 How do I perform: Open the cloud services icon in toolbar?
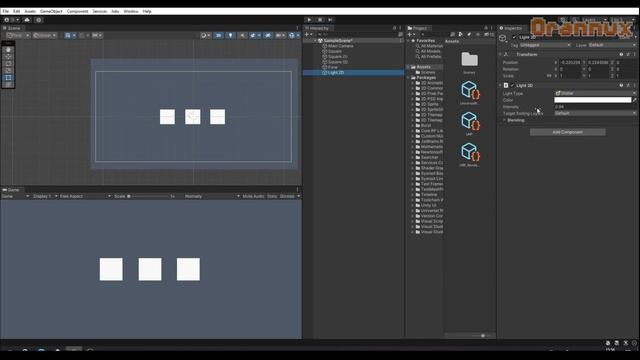click(27, 20)
